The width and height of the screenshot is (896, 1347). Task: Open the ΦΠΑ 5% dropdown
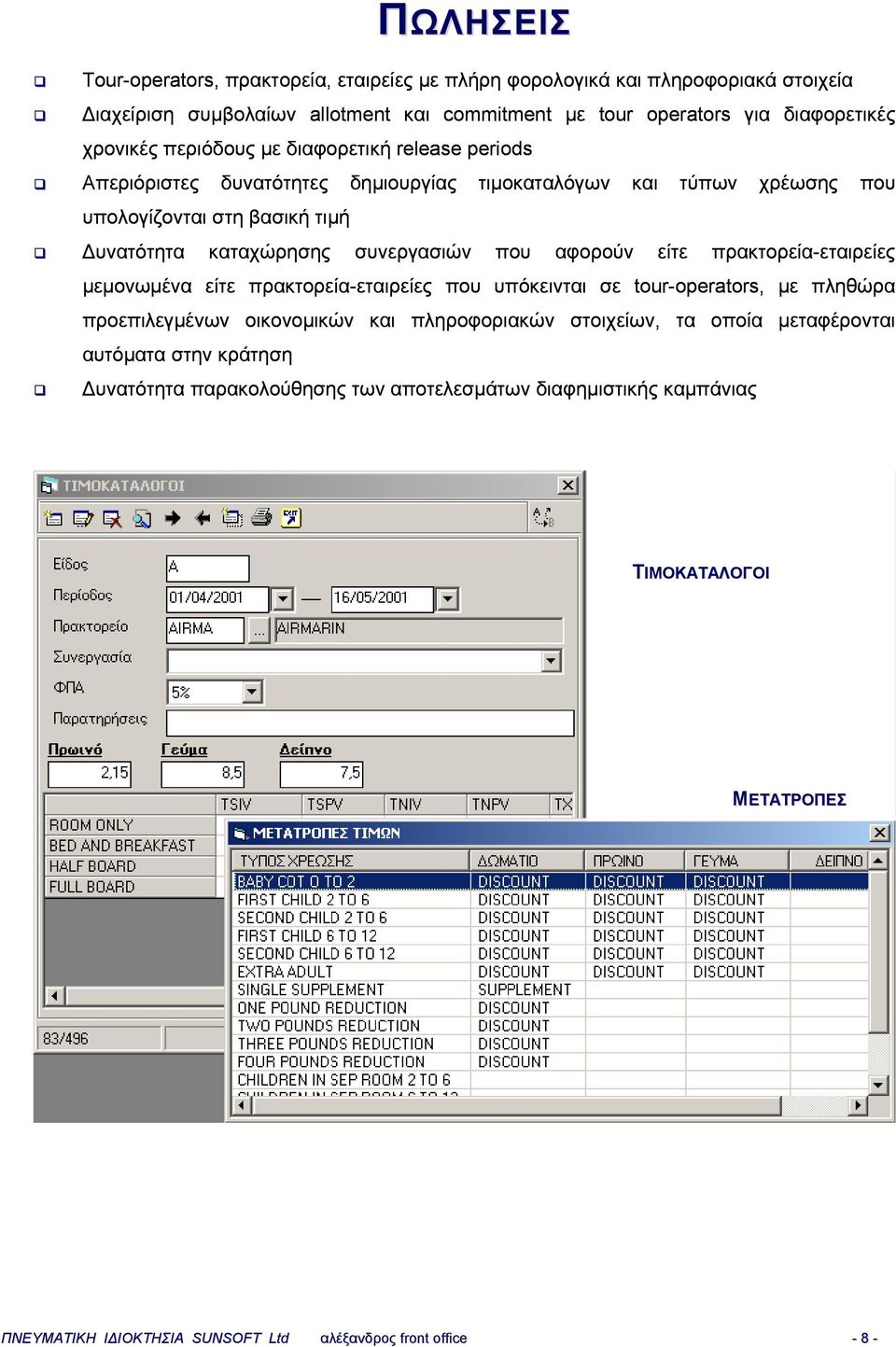[x=252, y=692]
